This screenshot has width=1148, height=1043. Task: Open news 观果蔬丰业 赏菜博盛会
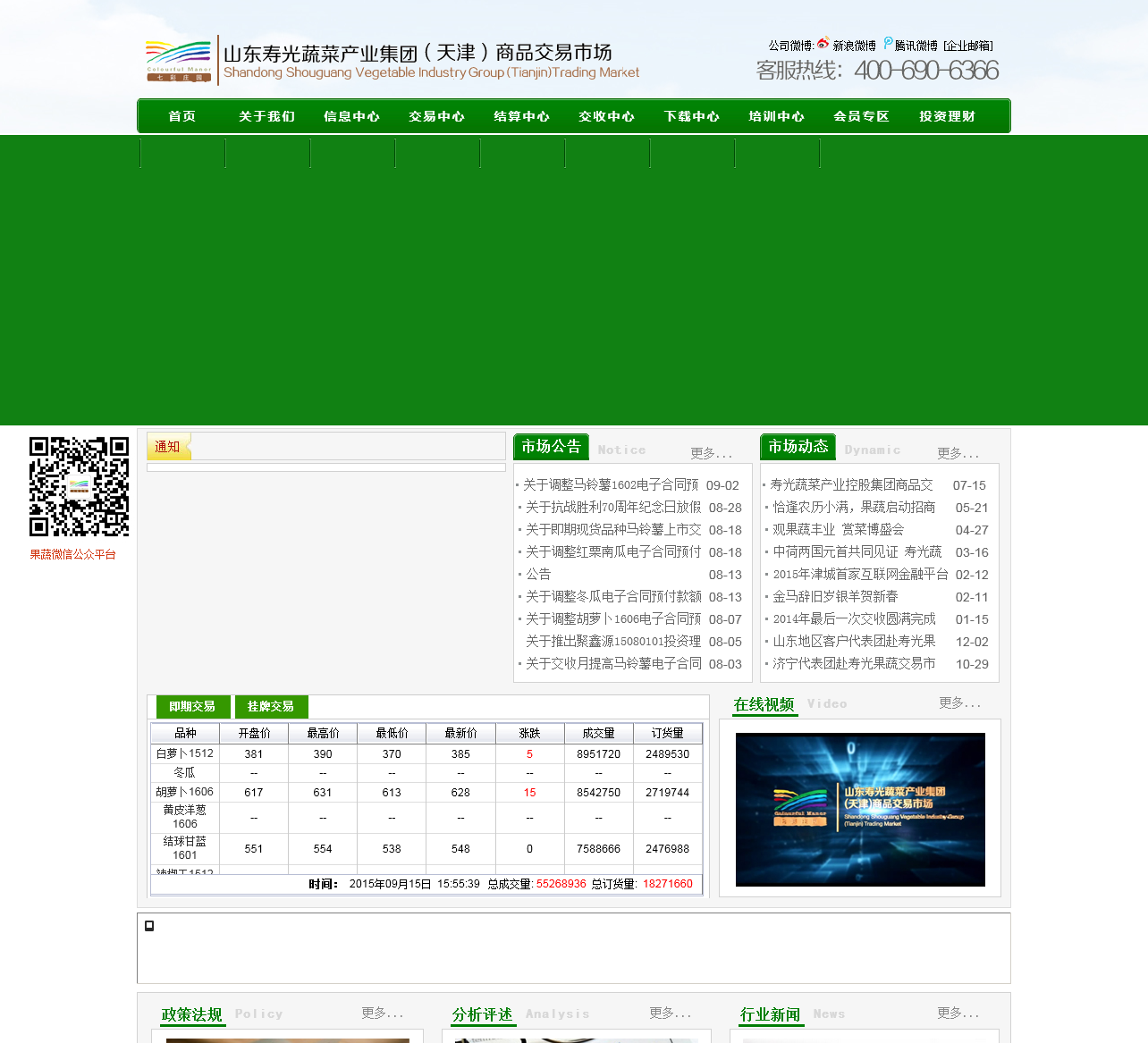click(x=839, y=530)
